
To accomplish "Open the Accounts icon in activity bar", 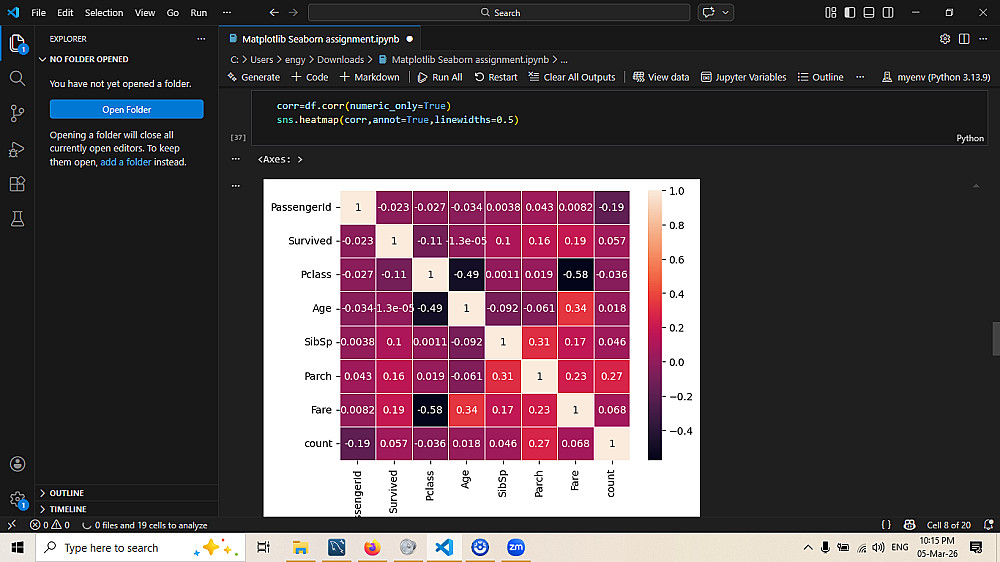I will [17, 464].
